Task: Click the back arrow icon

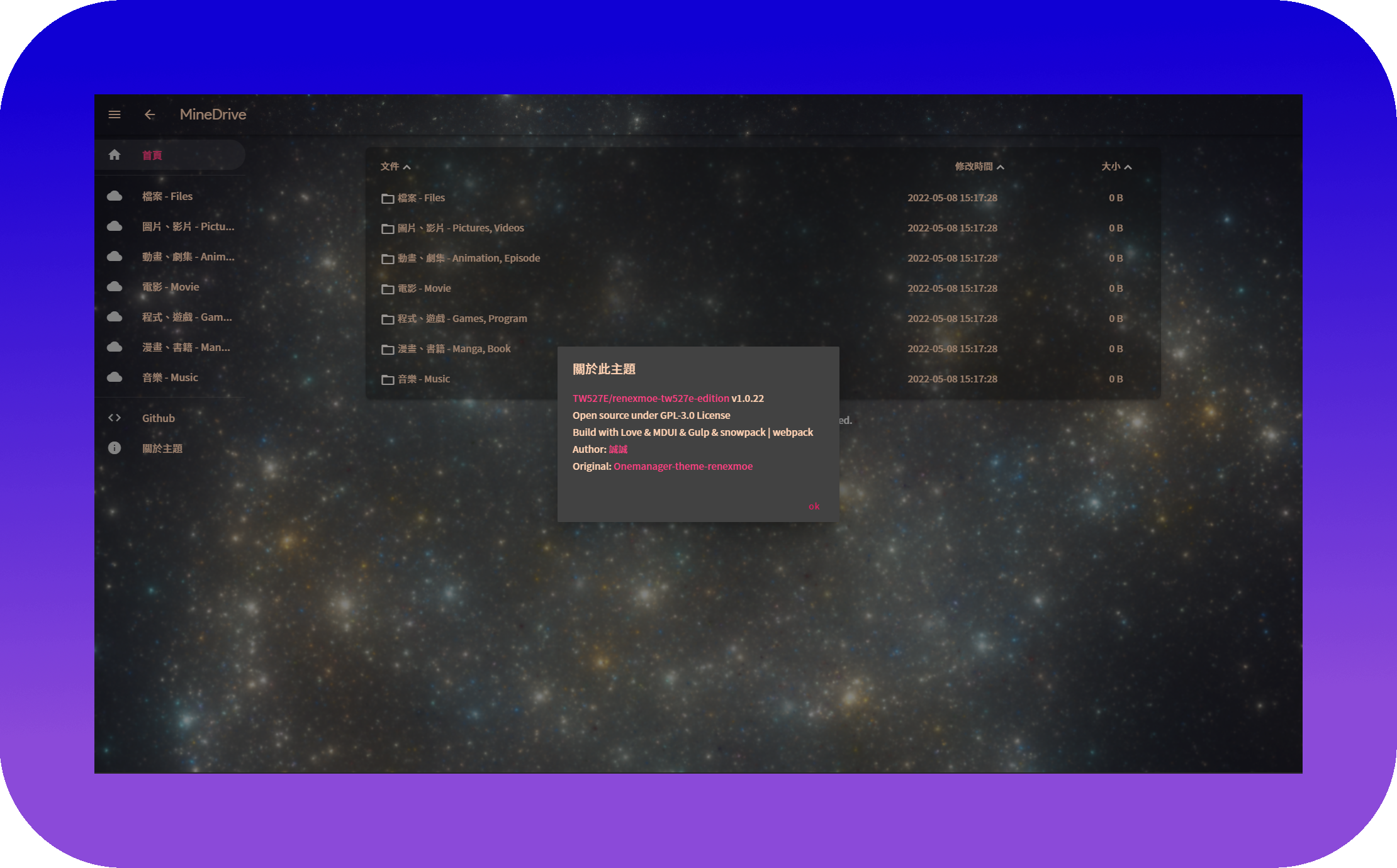Action: click(150, 114)
